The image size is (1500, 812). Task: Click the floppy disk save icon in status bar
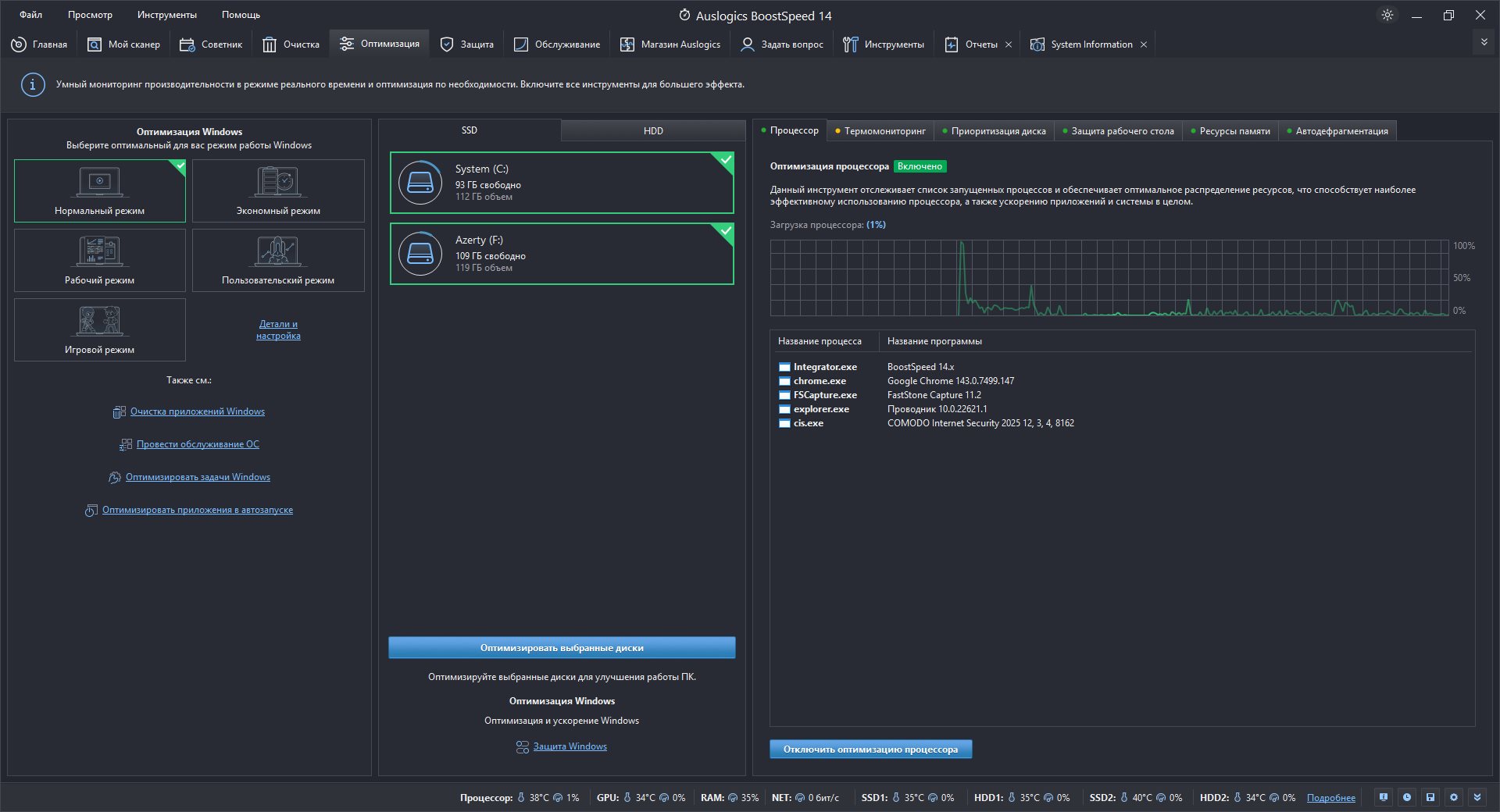click(x=1430, y=797)
